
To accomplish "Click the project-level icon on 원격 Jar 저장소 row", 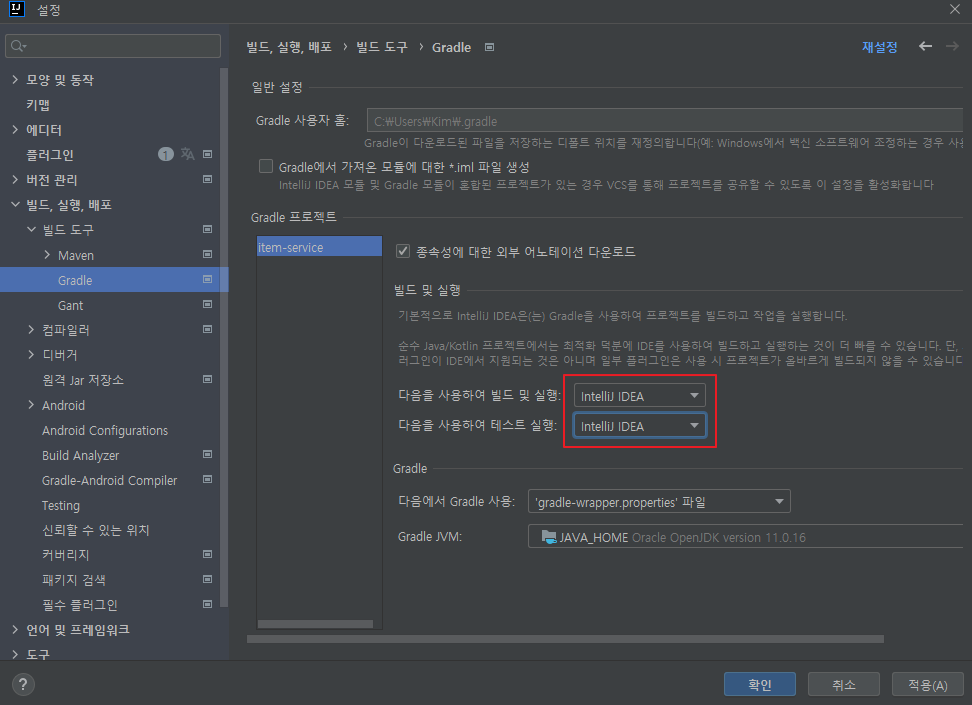I will click(208, 379).
